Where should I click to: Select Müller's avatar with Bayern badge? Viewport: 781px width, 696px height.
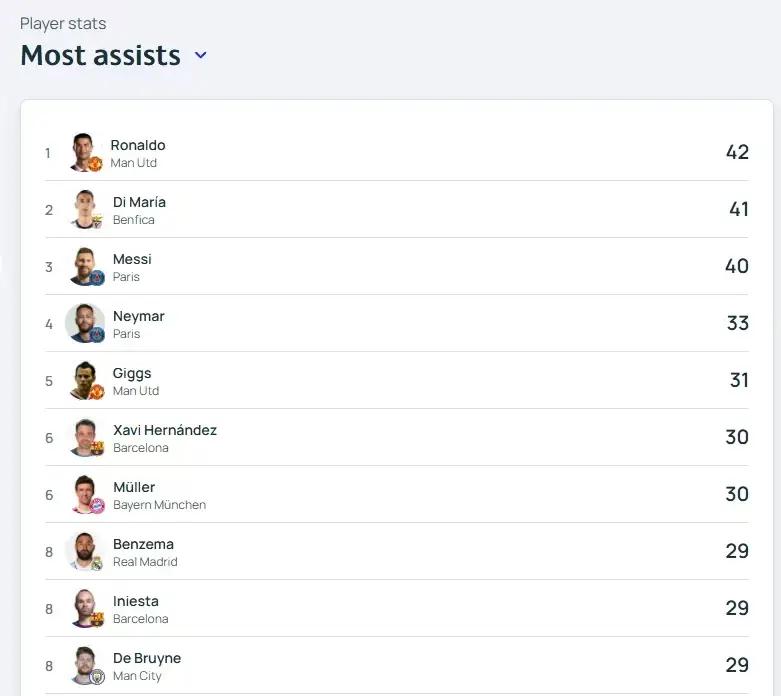[x=85, y=494]
